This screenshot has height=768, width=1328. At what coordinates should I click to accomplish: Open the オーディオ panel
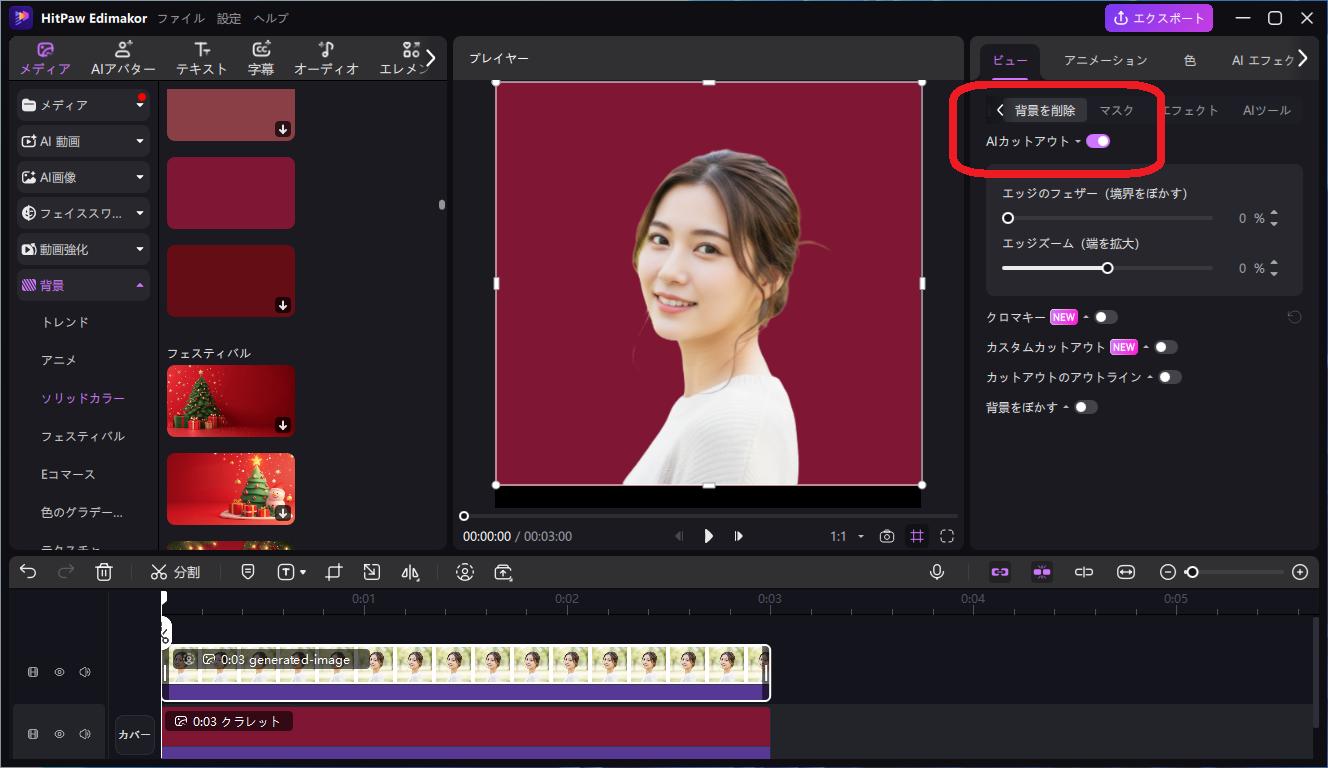[x=326, y=57]
